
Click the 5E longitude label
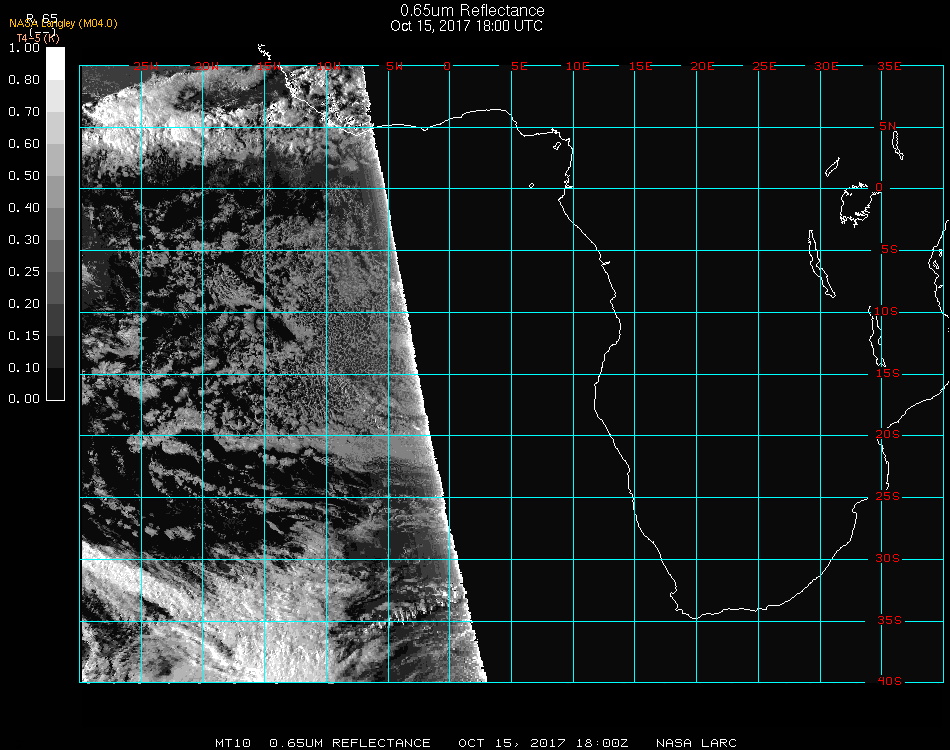pyautogui.click(x=519, y=66)
